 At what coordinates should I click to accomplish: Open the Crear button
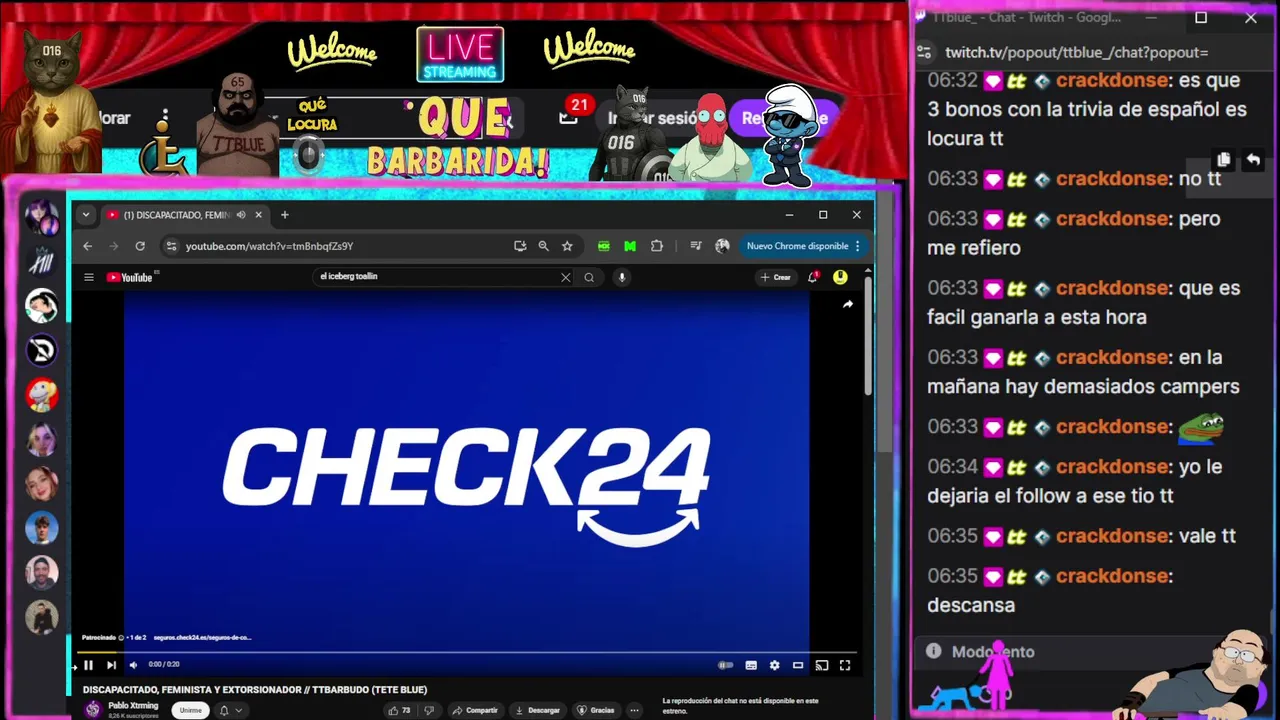775,277
